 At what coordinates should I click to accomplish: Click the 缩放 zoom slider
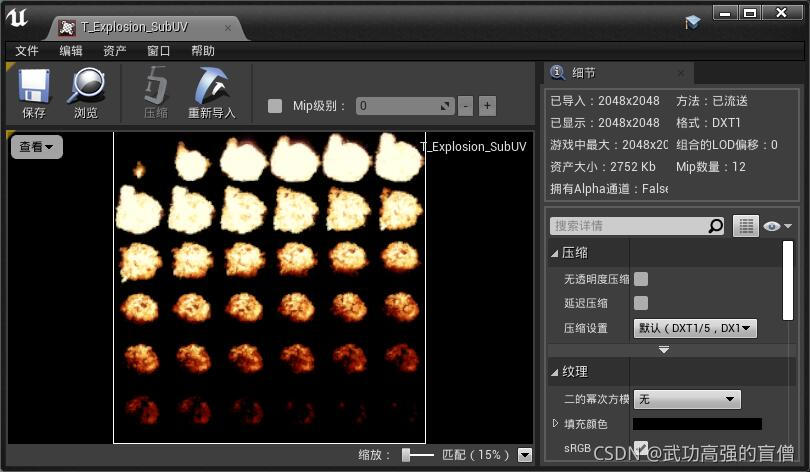tap(417, 455)
